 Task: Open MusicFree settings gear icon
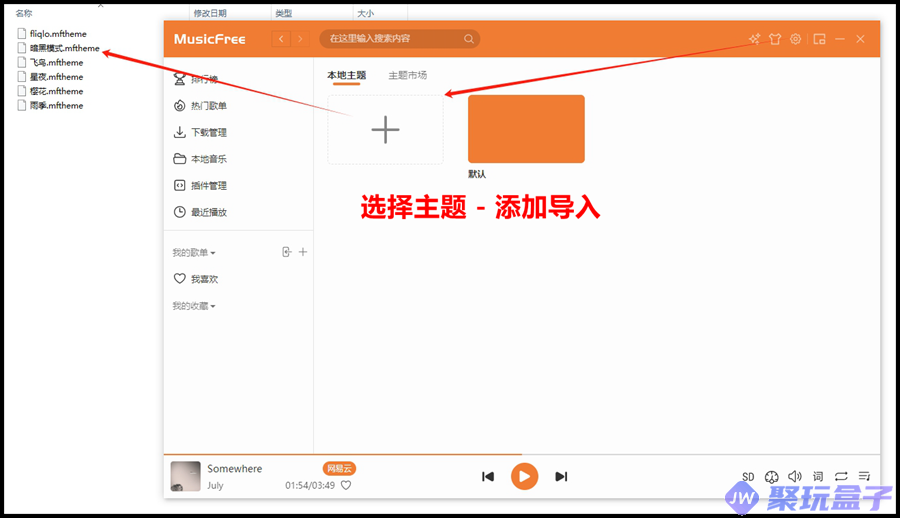[795, 39]
